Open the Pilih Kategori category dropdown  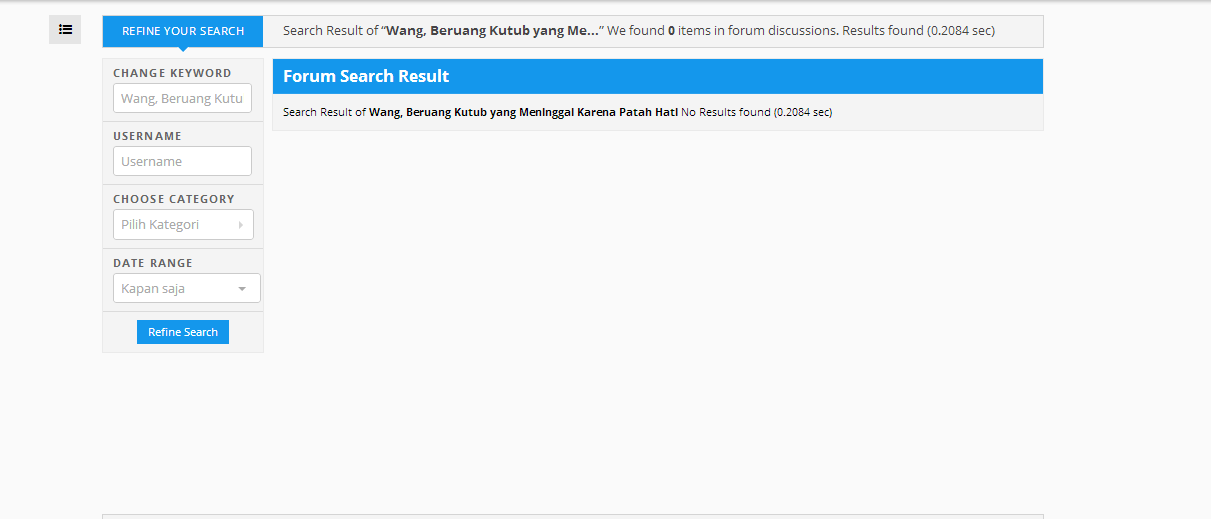(x=183, y=224)
